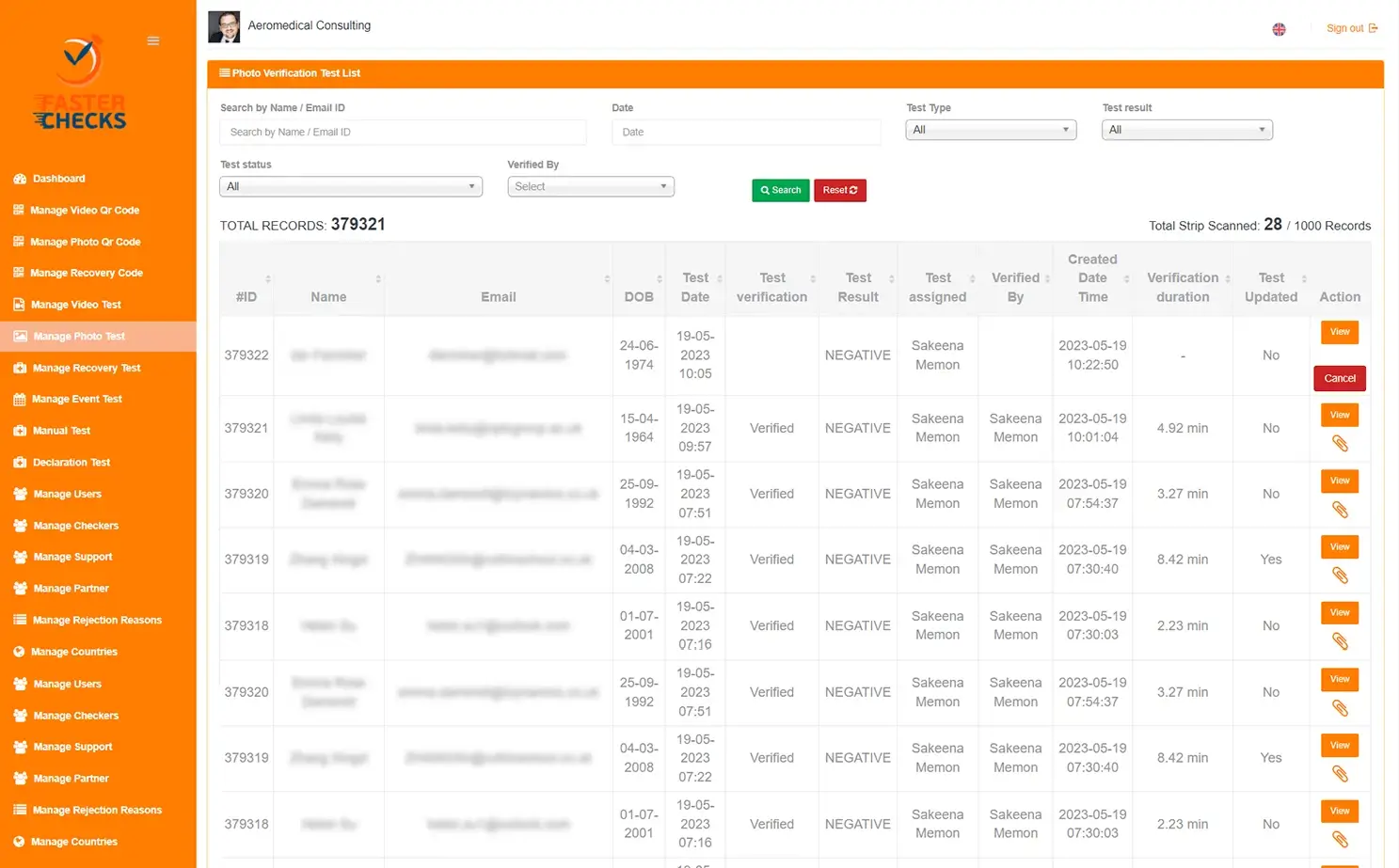Open the attachment paperclip on record 379321

tap(1340, 442)
